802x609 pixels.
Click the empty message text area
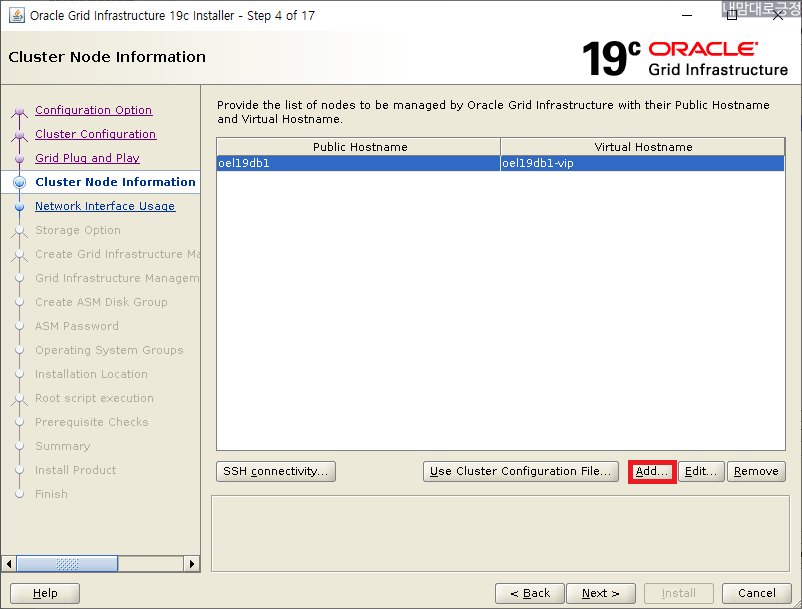[500, 533]
